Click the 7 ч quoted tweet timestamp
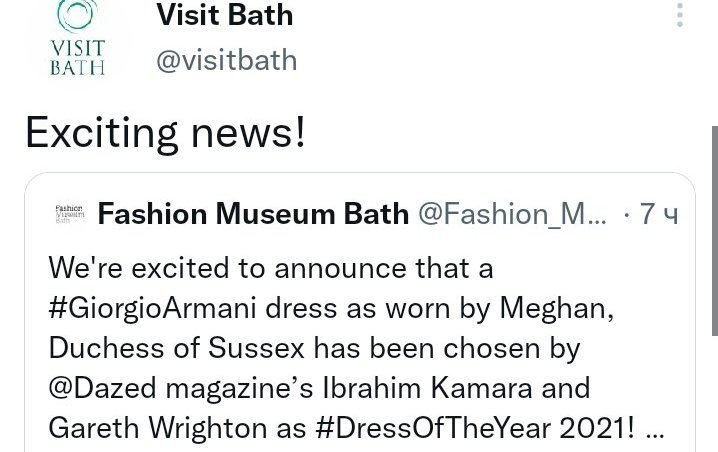The height and width of the screenshot is (452, 718). coord(658,213)
